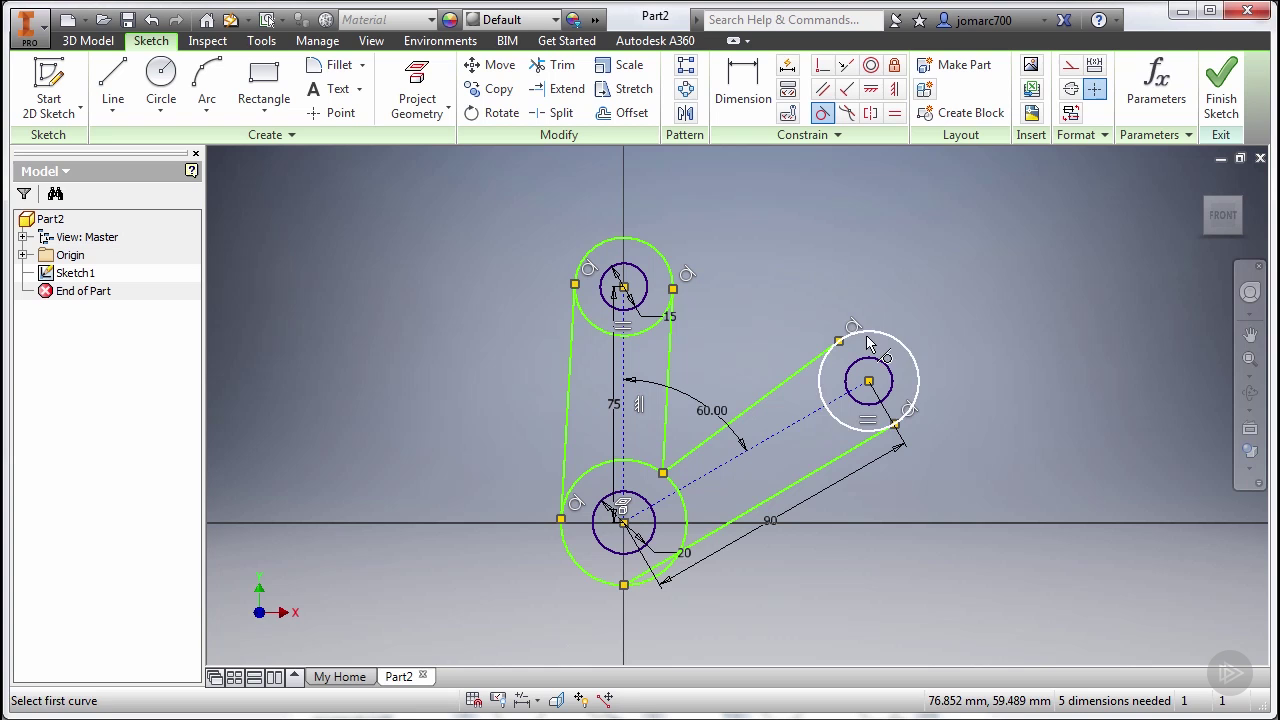Click the filter icon in Model browser
This screenshot has width=1280, height=720.
24,194
